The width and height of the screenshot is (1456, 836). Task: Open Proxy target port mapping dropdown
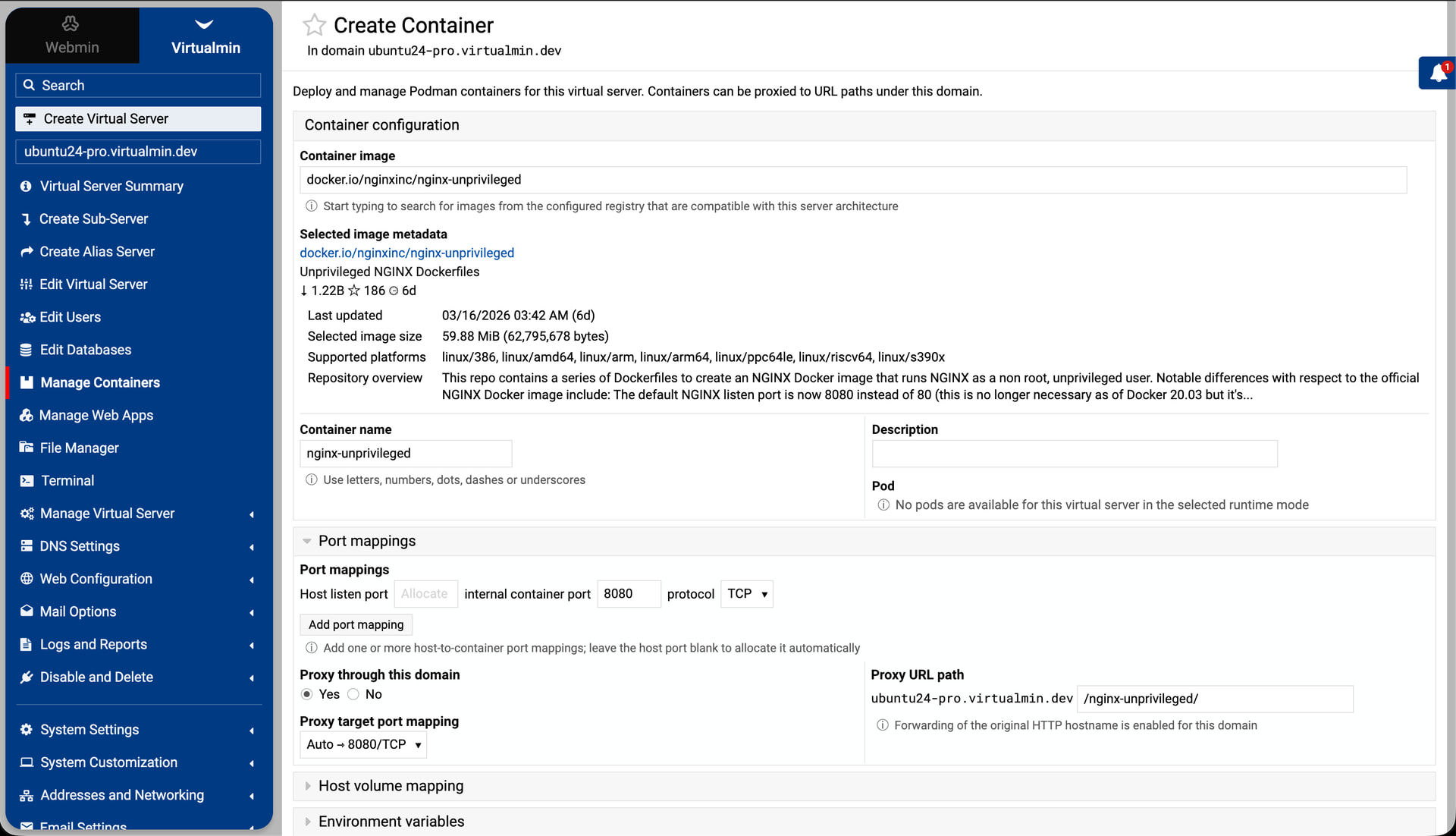tap(363, 745)
